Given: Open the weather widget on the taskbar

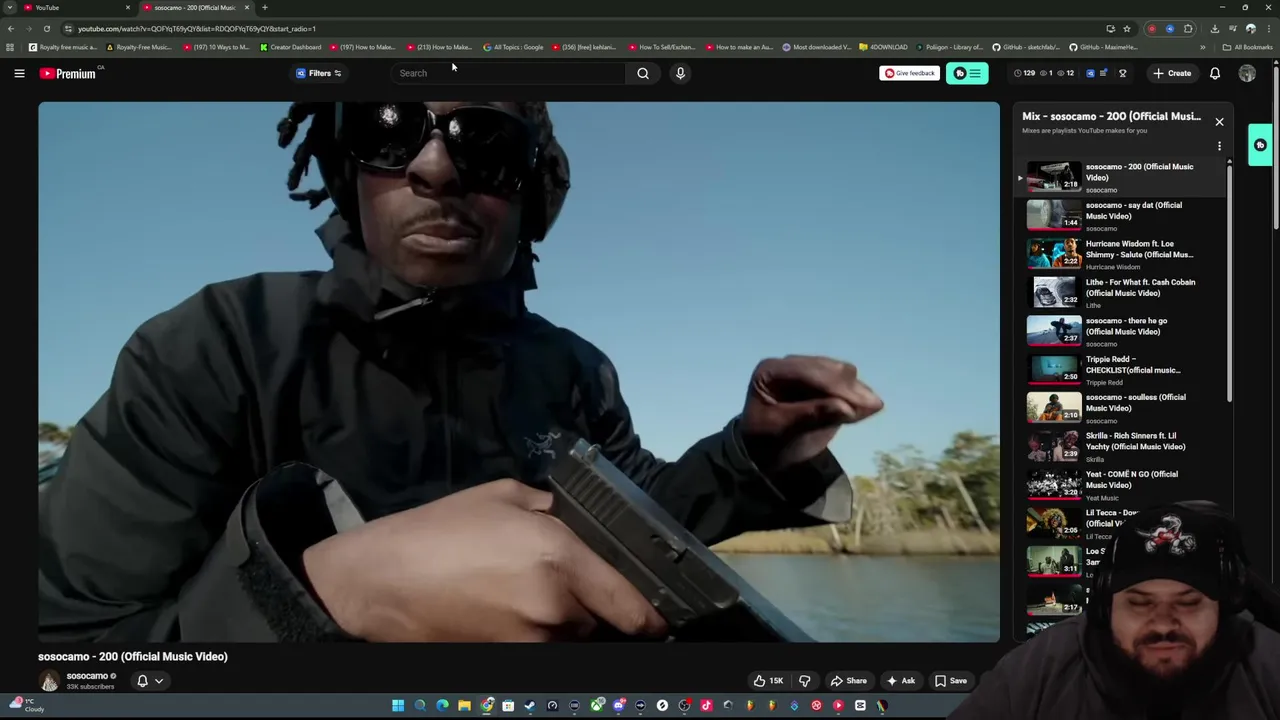Looking at the screenshot, I should click(25, 706).
